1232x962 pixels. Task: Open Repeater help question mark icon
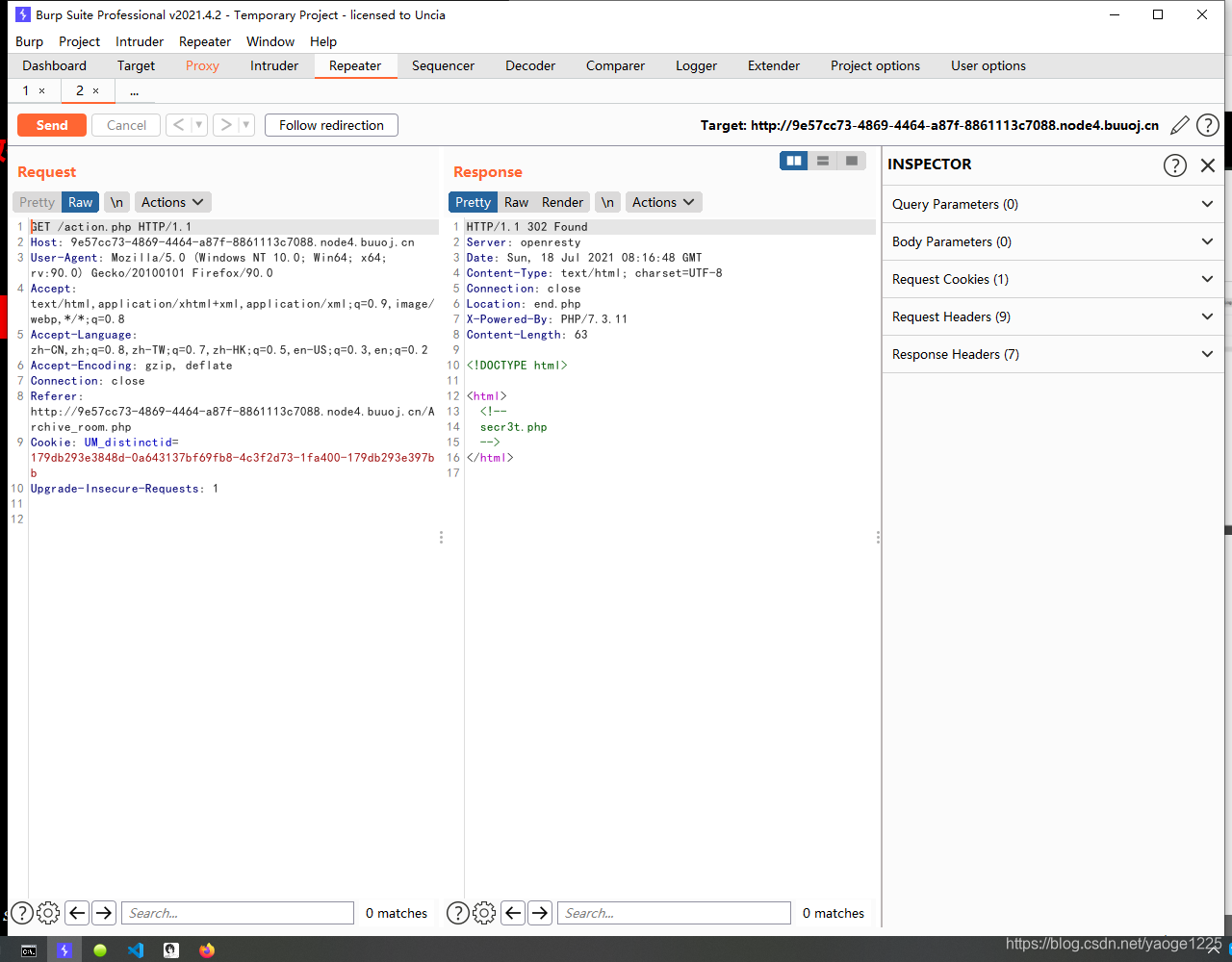[1207, 125]
